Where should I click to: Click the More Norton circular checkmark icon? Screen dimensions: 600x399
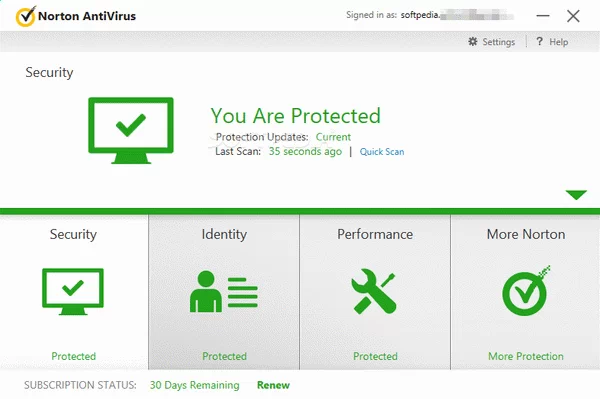point(526,291)
